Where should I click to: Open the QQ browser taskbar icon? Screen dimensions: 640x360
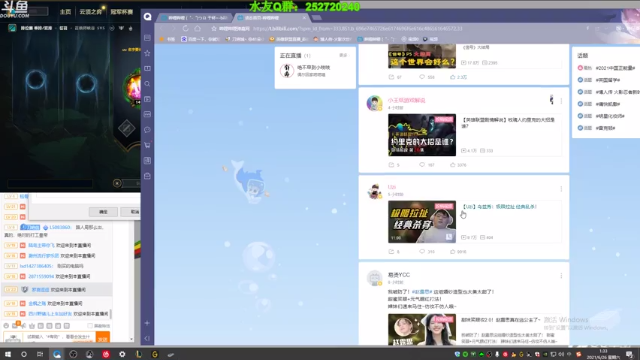(57, 354)
